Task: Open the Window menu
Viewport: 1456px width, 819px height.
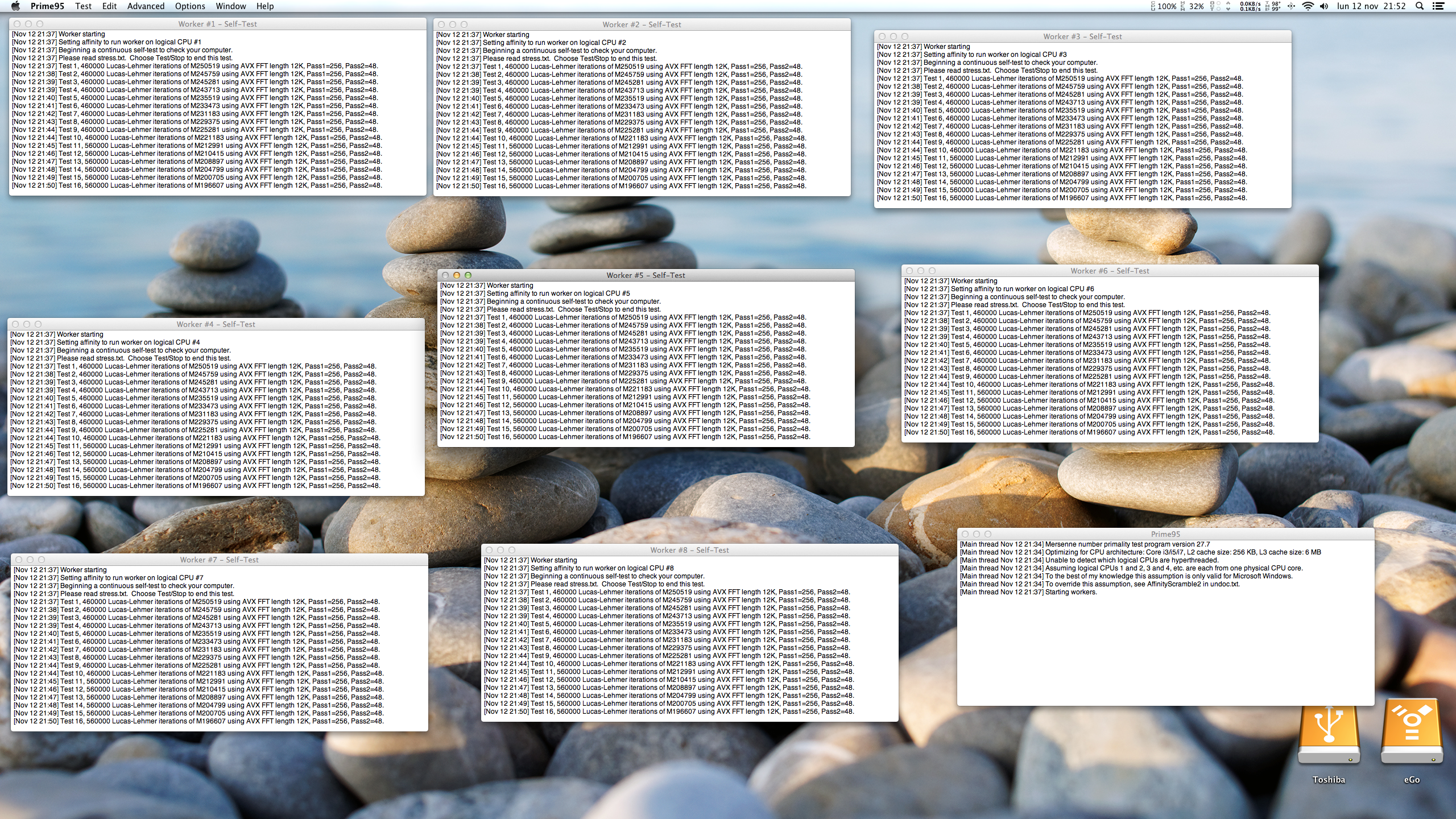Action: 230,6
